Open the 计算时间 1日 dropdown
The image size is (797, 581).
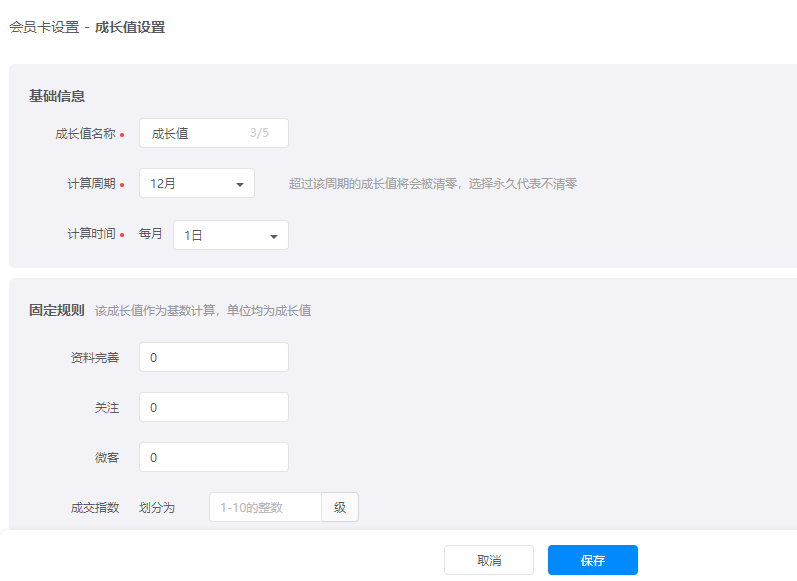231,235
